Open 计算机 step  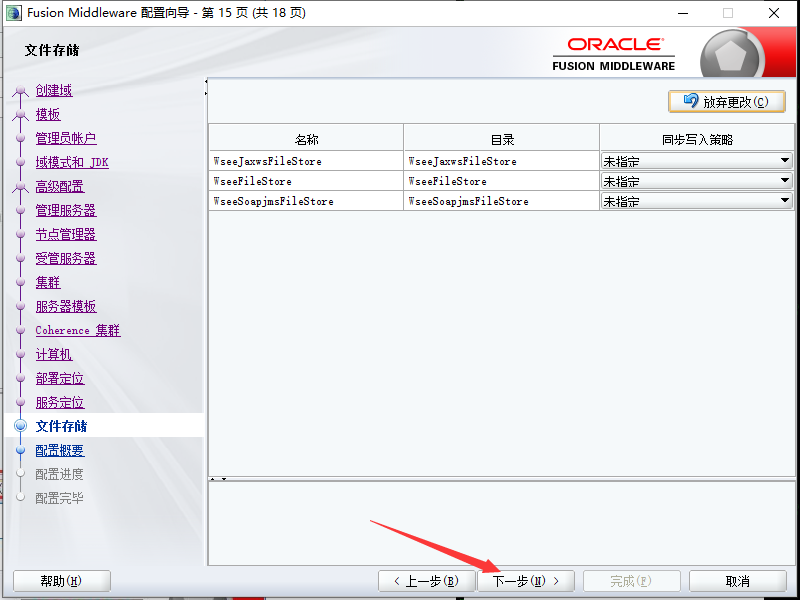54,354
